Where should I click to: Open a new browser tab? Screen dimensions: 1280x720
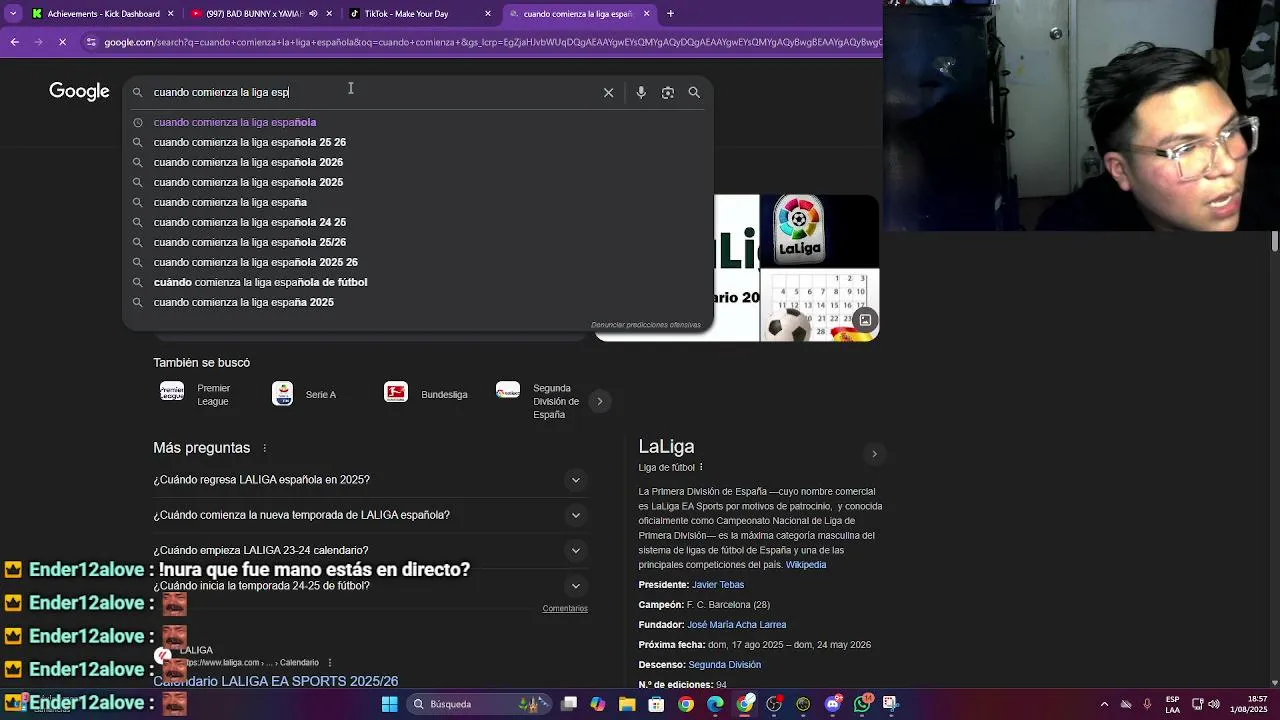[670, 14]
